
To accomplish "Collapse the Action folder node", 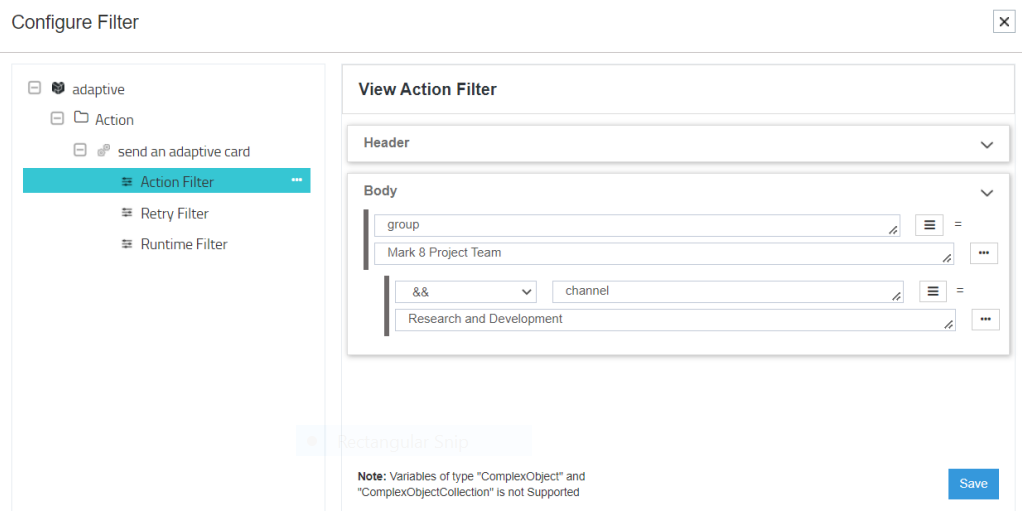I will coord(57,119).
